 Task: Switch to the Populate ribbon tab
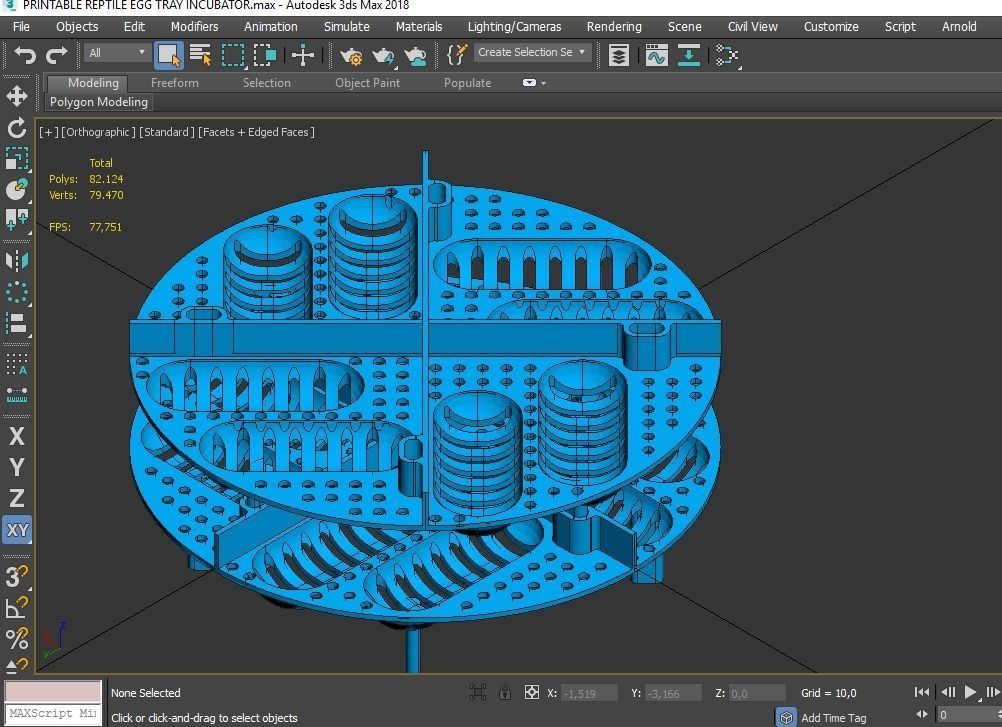[x=468, y=83]
